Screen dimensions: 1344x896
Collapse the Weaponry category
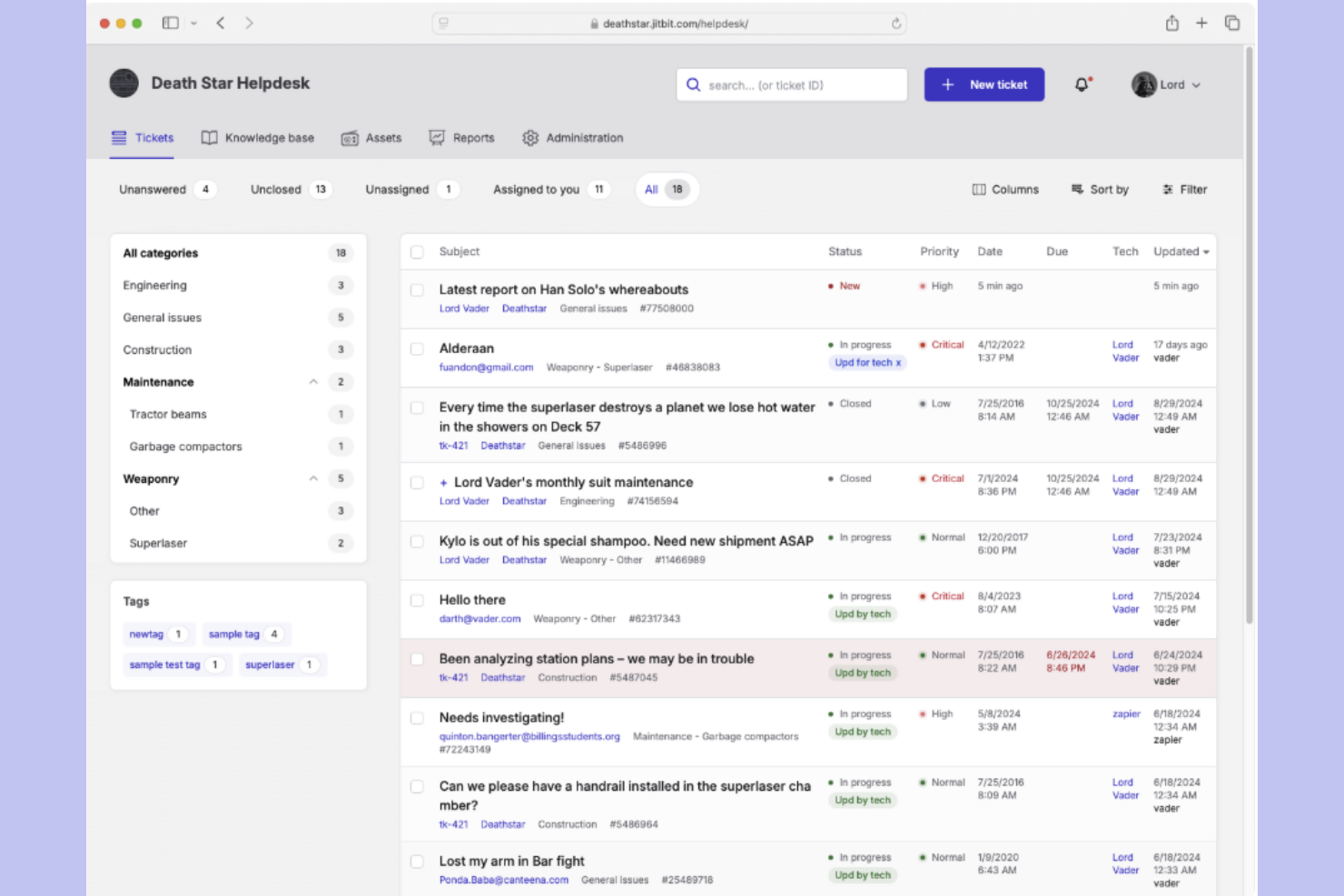coord(313,478)
